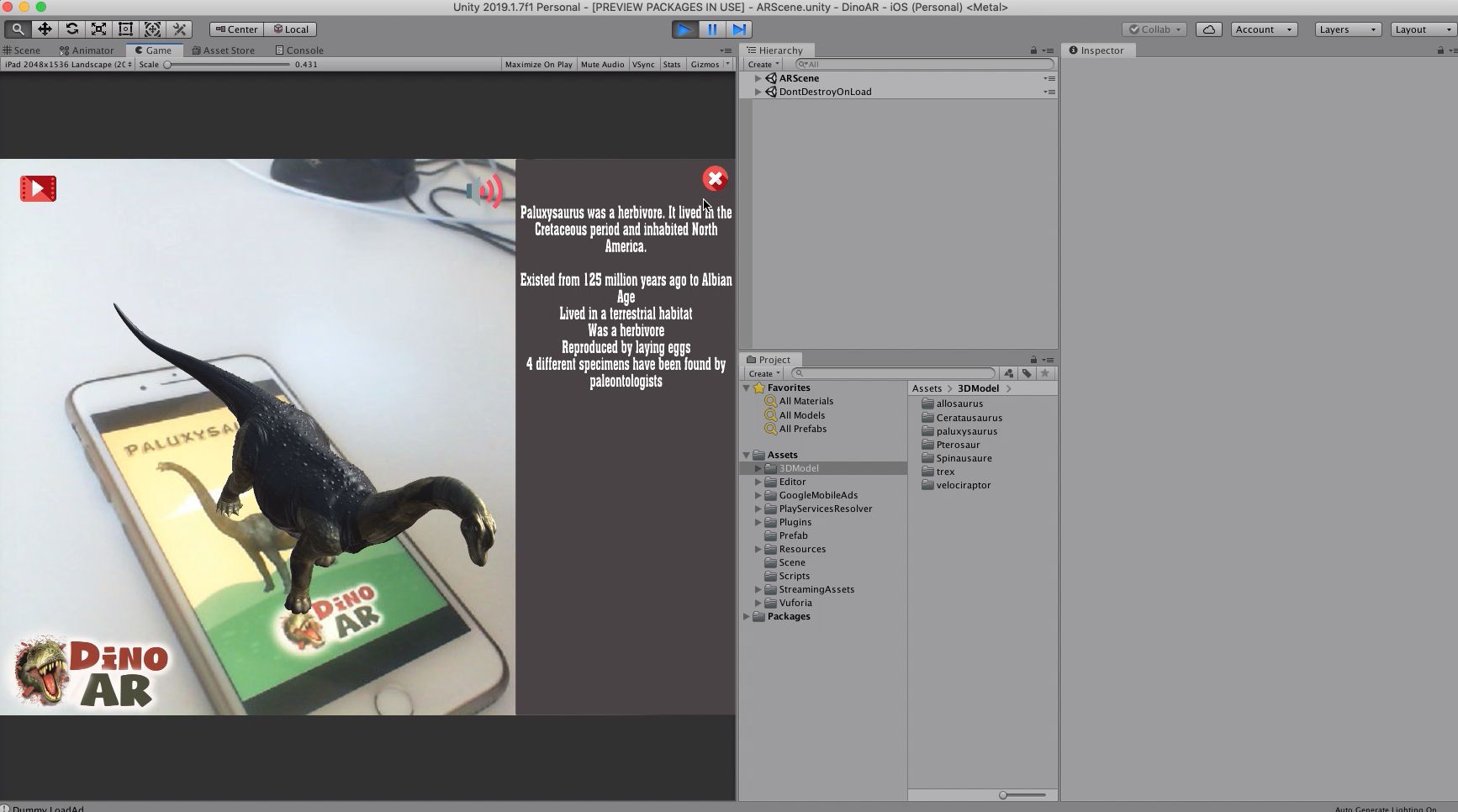Viewport: 1458px width, 812px height.
Task: Switch to the Asset Store tab
Action: [x=224, y=50]
